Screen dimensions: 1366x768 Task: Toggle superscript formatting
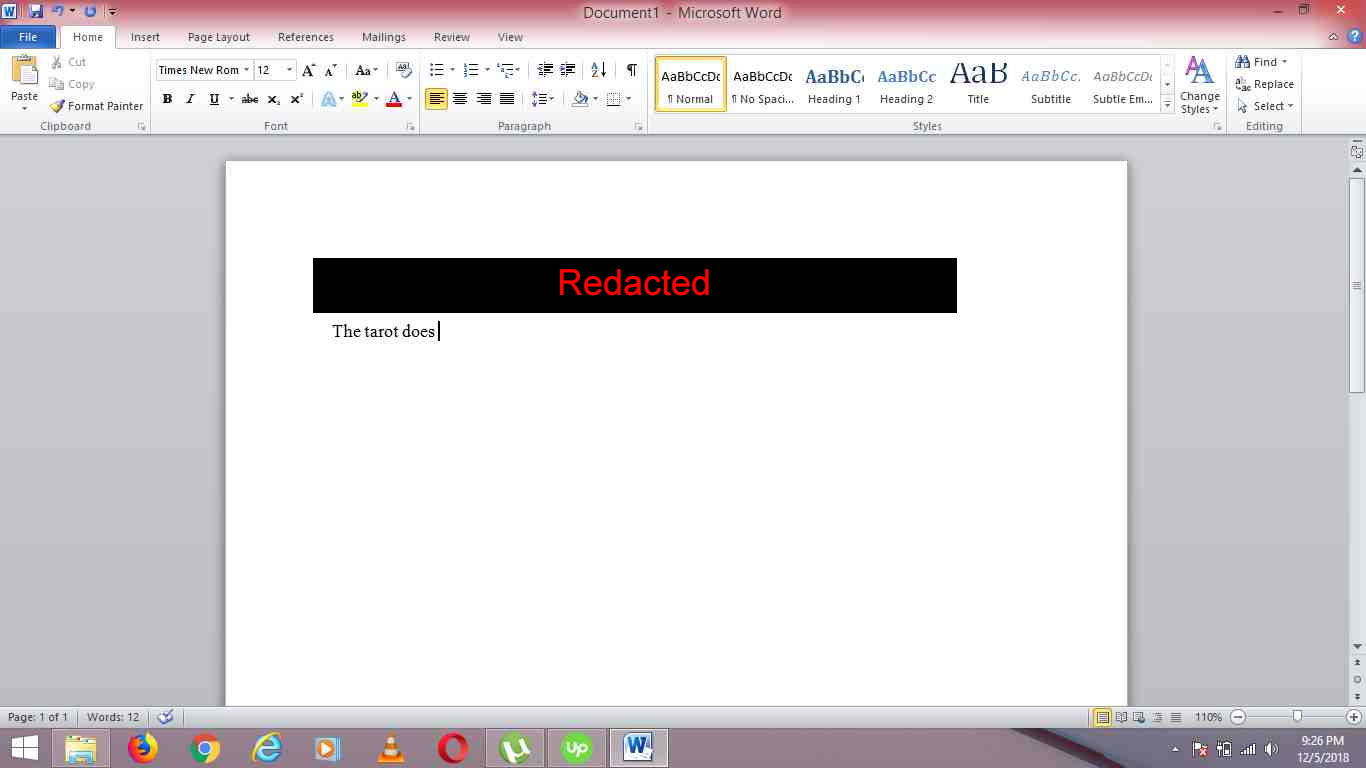coord(297,99)
